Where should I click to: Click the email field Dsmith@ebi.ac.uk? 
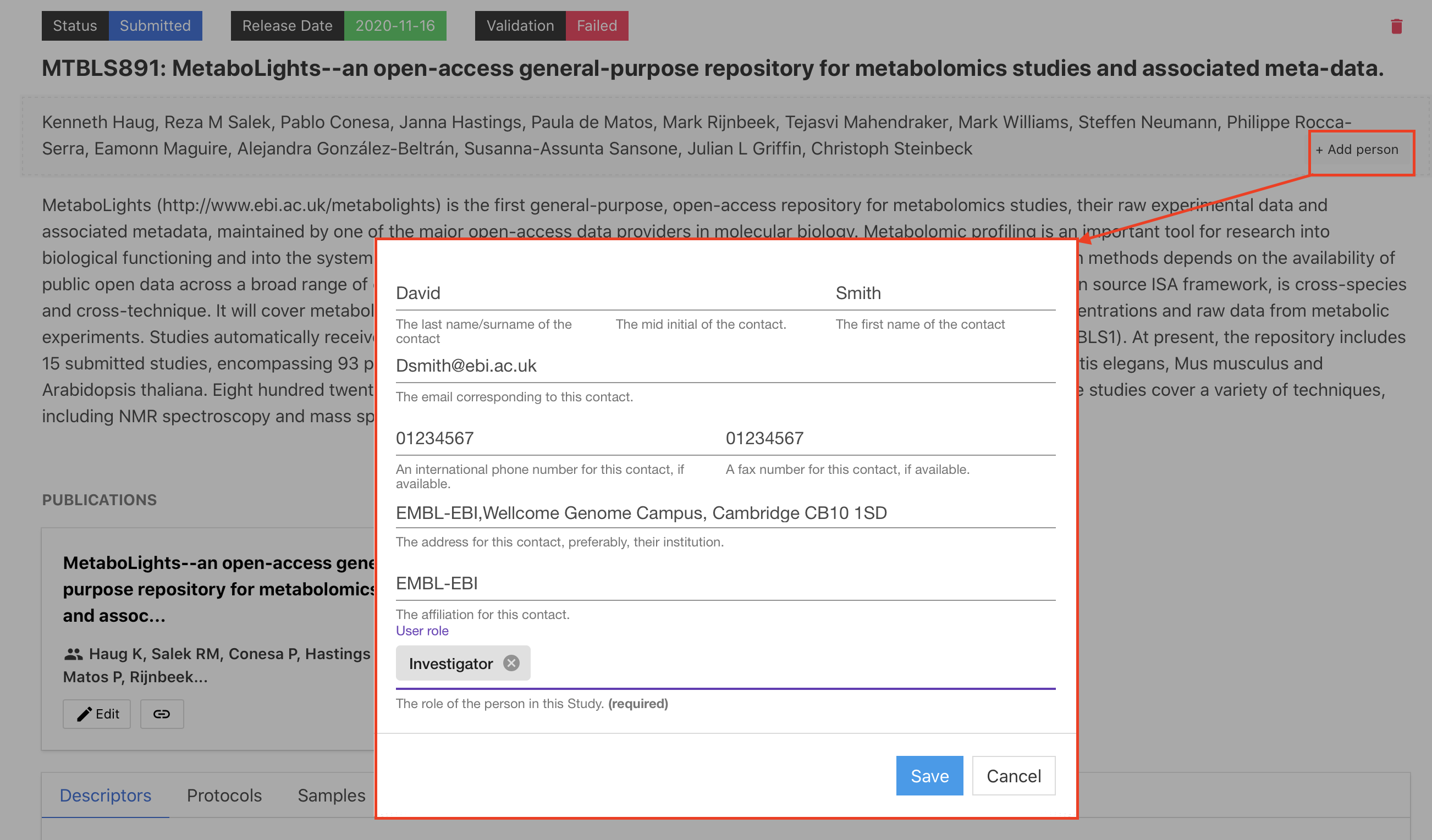pos(726,366)
